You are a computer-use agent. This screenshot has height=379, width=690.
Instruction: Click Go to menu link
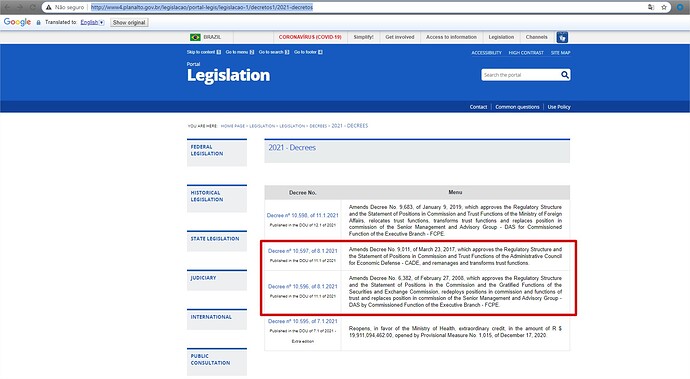240,52
